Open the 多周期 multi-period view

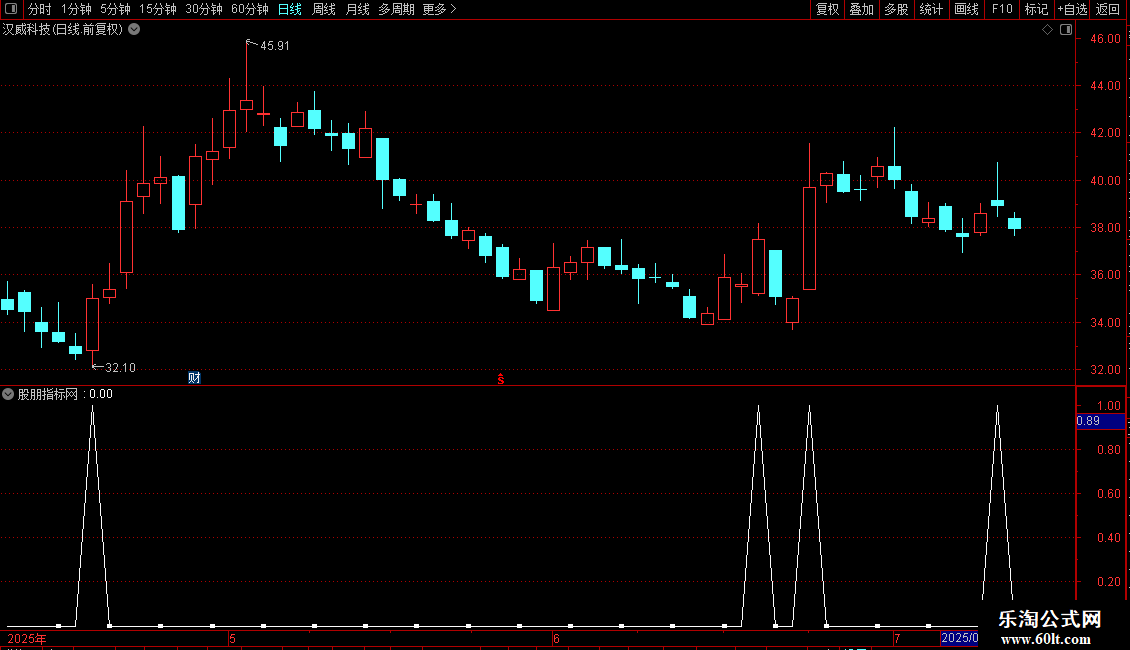click(x=396, y=9)
